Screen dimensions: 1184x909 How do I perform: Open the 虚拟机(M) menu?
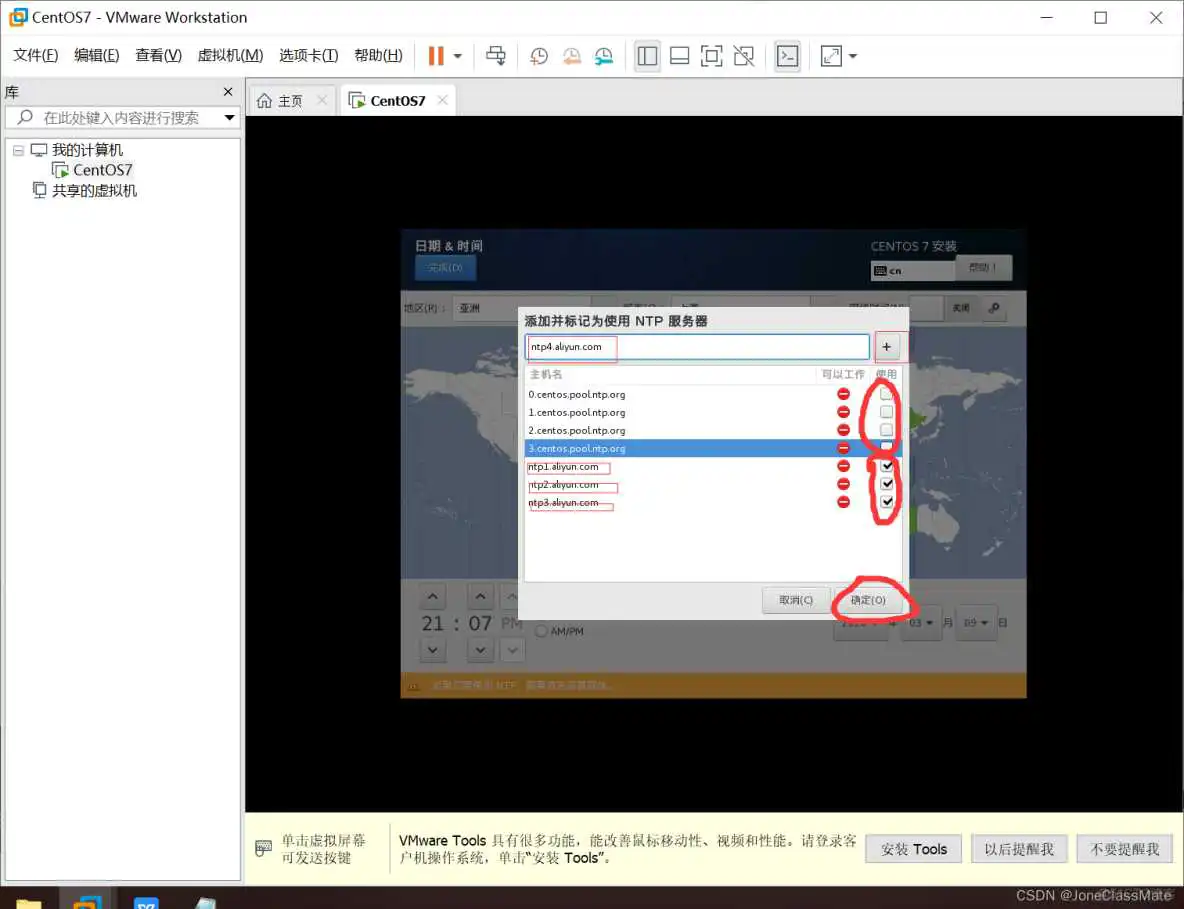click(x=230, y=55)
